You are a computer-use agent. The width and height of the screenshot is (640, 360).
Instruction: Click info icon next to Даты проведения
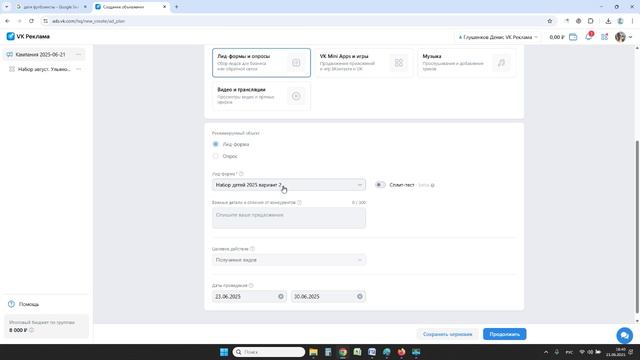(251, 286)
